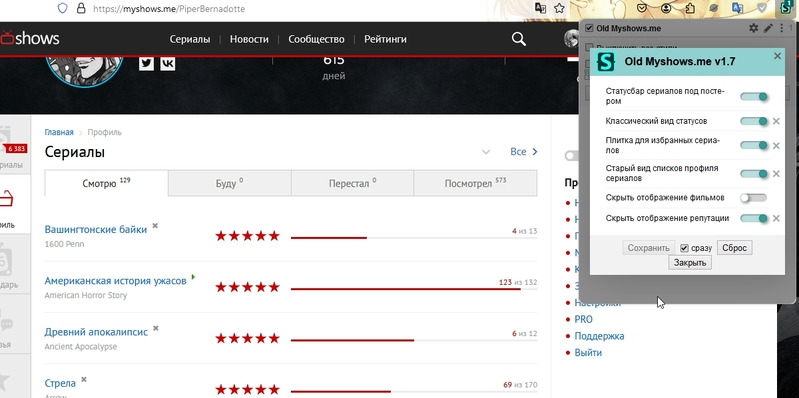The image size is (799, 398).
Task: Open Сообщество in top navigation
Action: click(x=316, y=39)
